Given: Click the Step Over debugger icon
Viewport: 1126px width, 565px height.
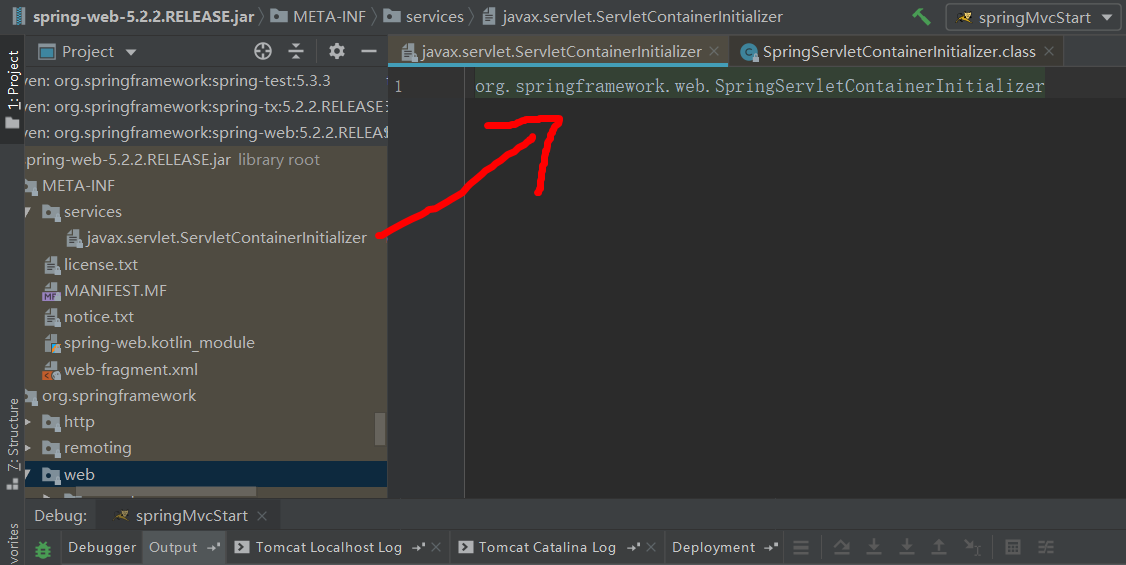Looking at the screenshot, I should tap(842, 547).
